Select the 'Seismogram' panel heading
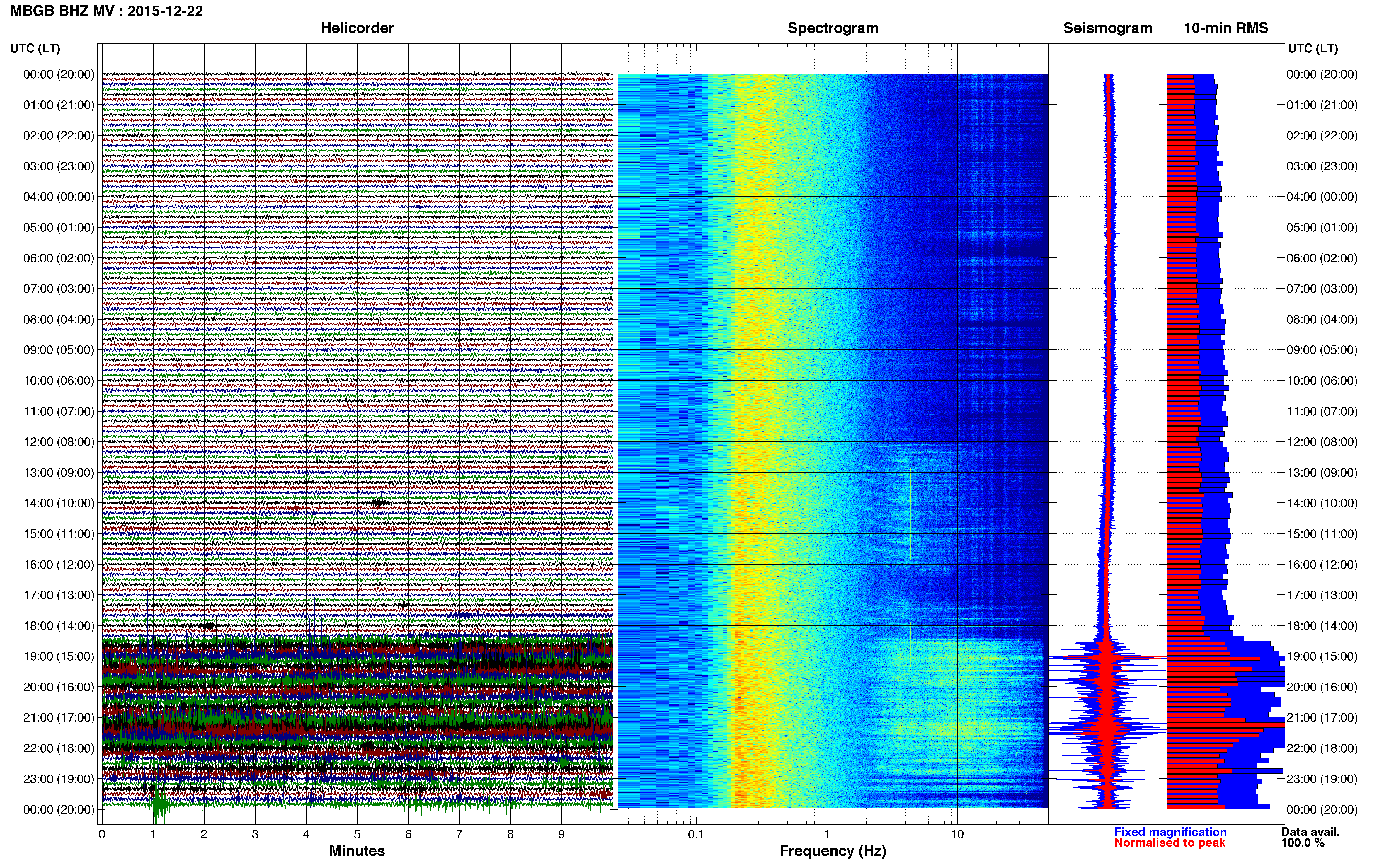1389x868 pixels. [x=1108, y=28]
